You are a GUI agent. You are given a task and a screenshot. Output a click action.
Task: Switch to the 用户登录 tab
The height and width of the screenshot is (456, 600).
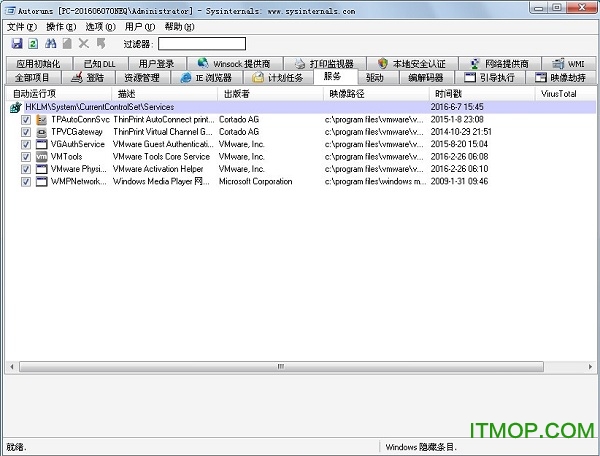157,64
